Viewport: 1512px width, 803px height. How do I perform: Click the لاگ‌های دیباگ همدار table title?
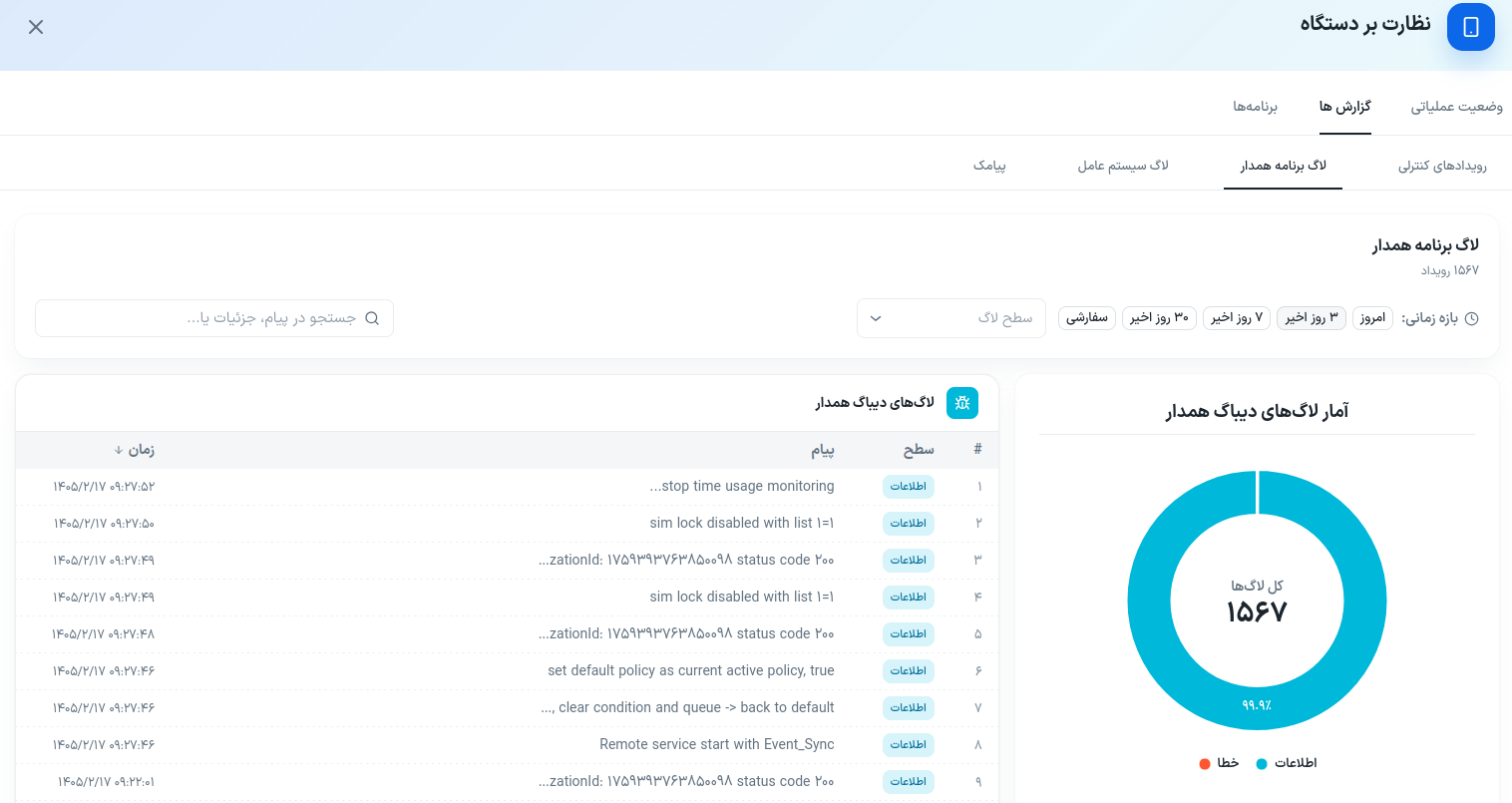875,403
